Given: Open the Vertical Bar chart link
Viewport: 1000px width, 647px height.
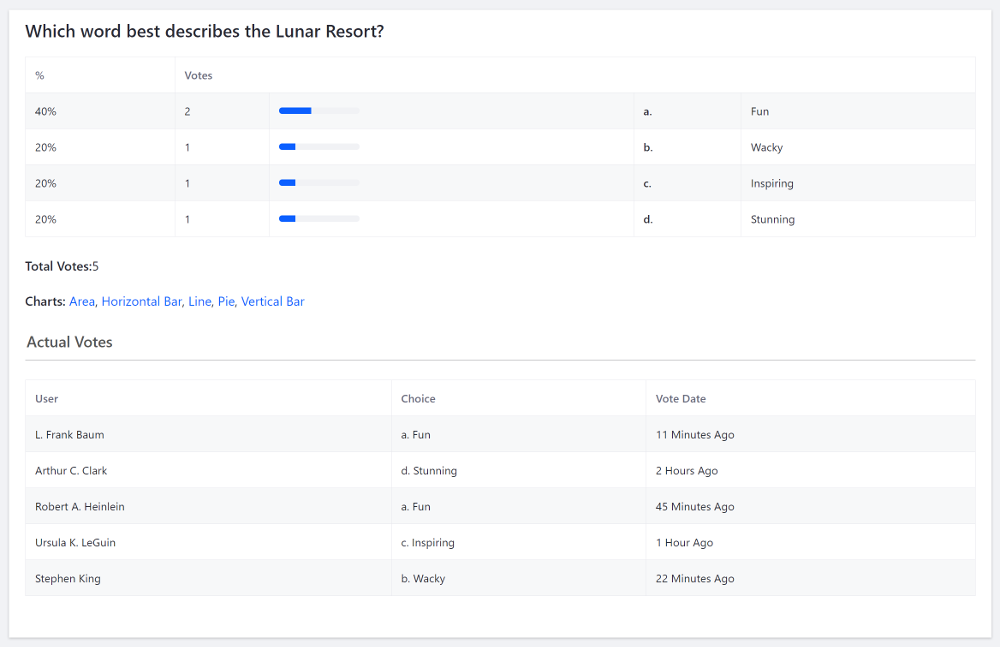Looking at the screenshot, I should 272,301.
